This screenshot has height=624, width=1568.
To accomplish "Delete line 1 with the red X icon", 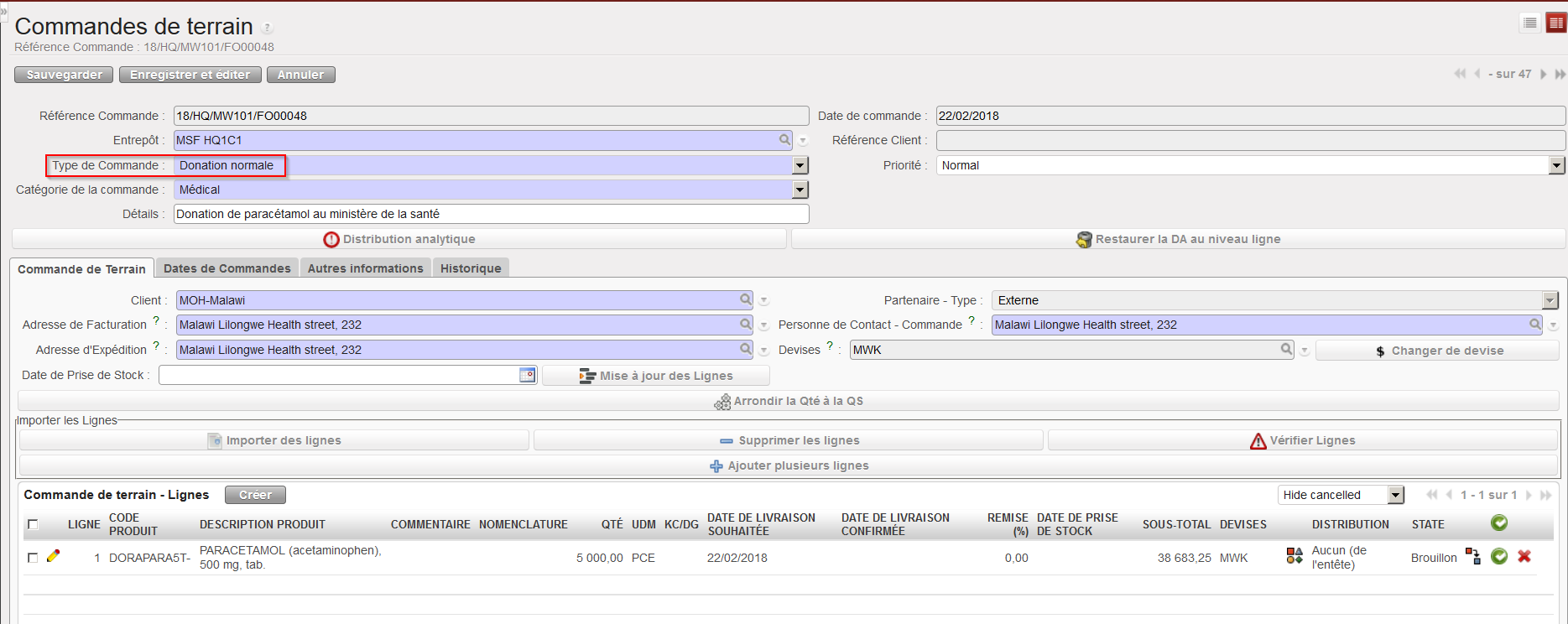I will click(1524, 556).
